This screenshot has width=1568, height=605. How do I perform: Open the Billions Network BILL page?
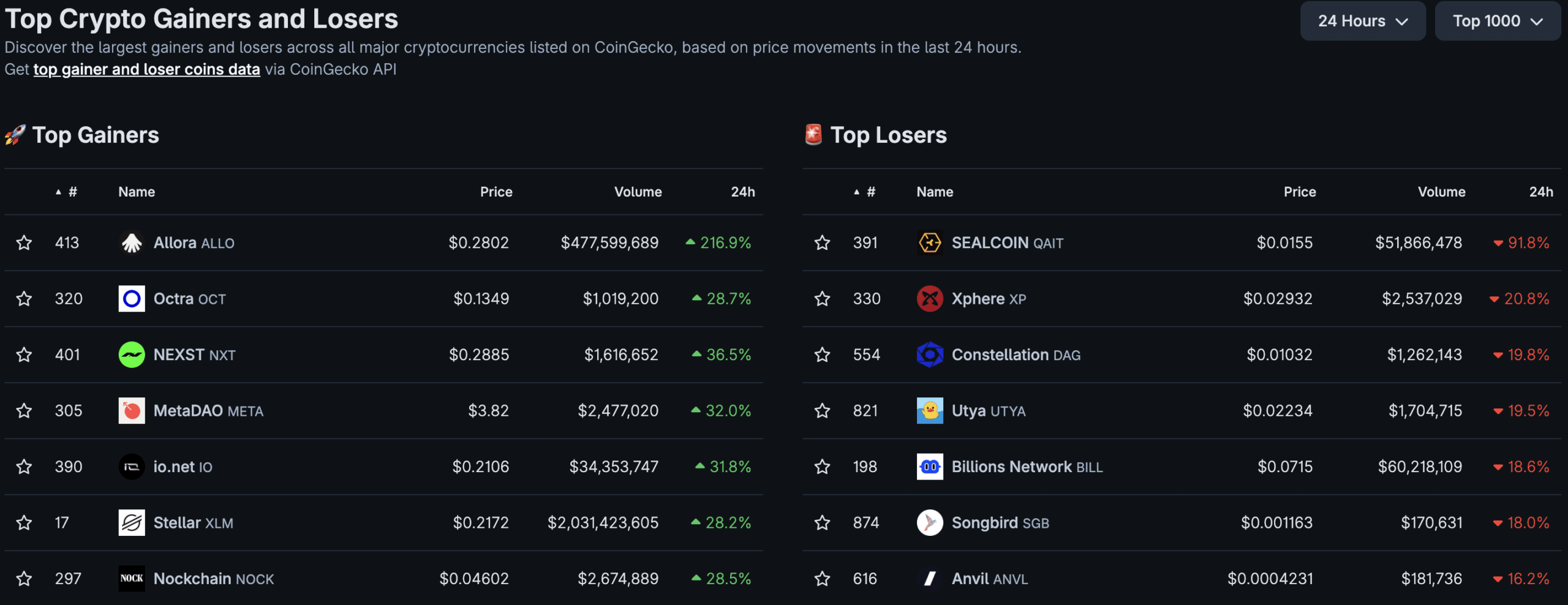pos(1027,467)
